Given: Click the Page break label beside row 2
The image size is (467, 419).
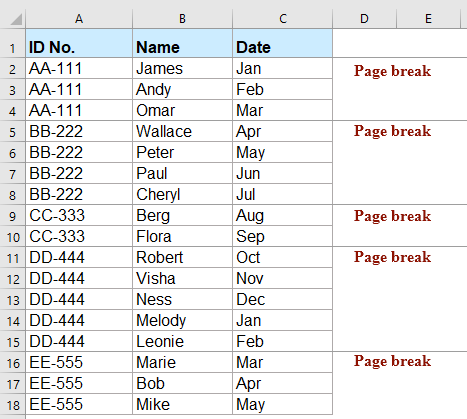Looking at the screenshot, I should coord(392,71).
